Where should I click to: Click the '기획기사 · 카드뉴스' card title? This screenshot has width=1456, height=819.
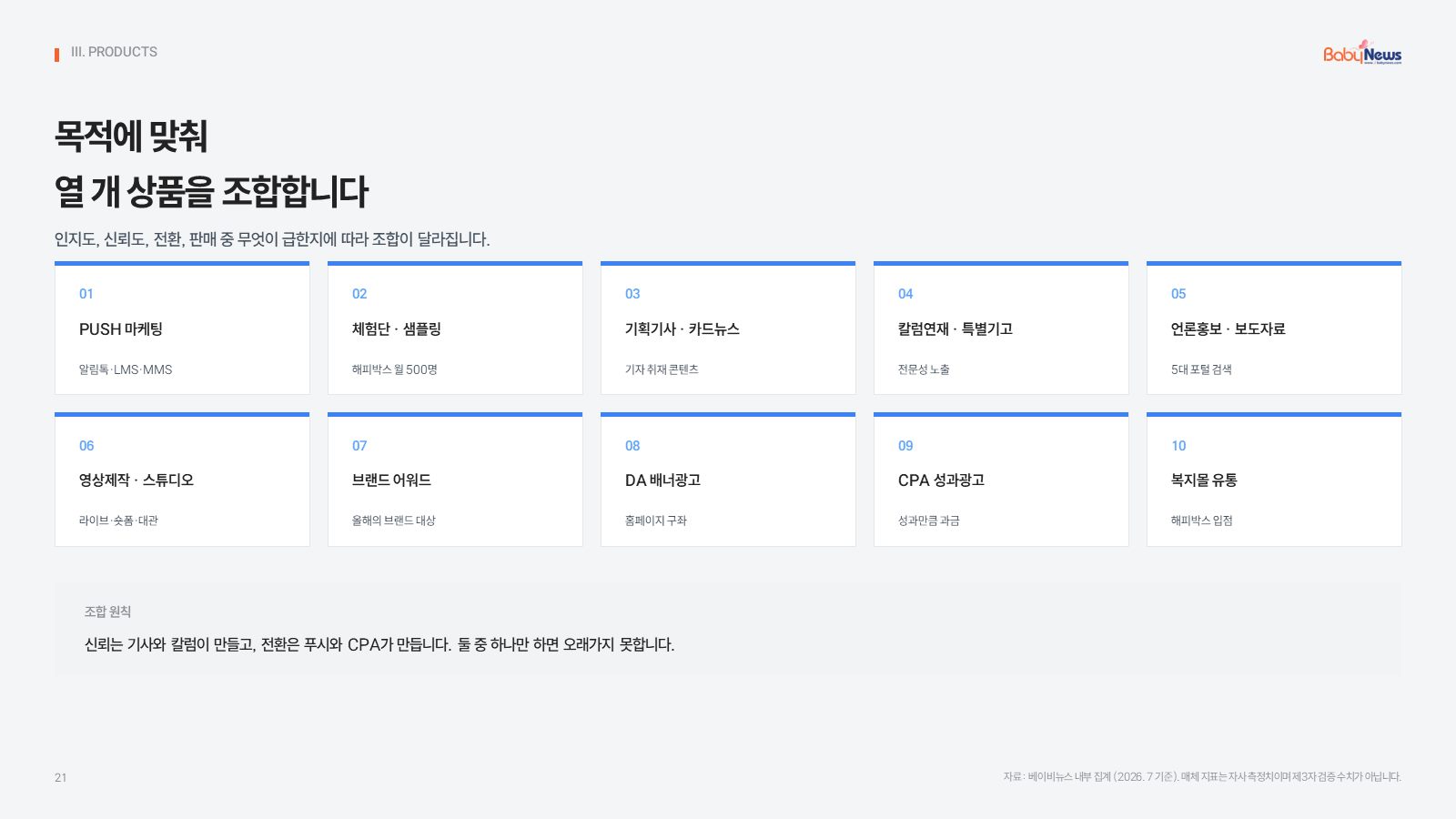coord(682,329)
